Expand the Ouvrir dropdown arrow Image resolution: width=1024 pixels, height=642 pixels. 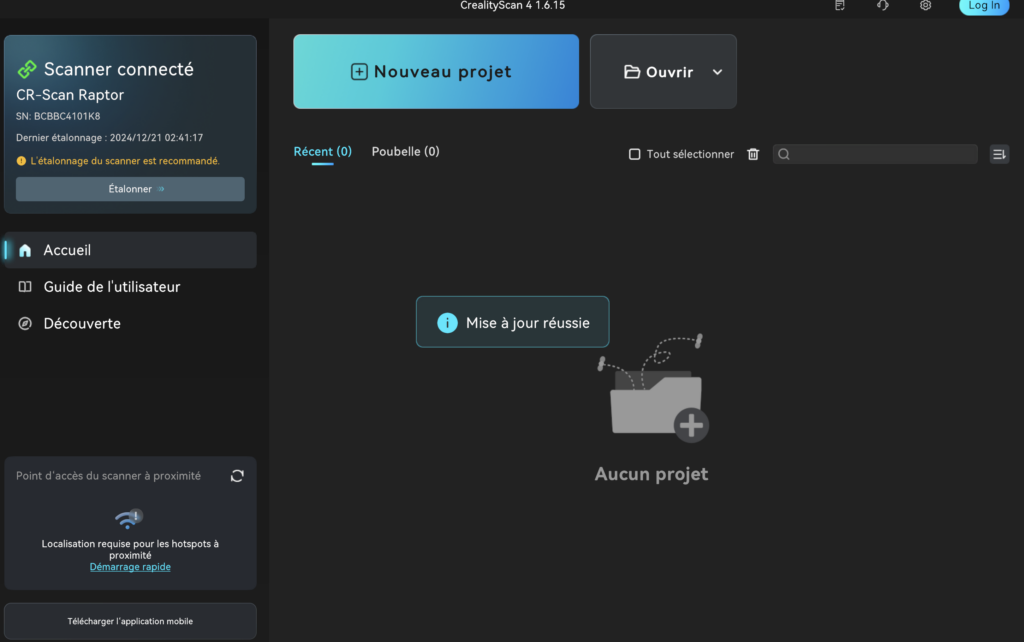click(717, 72)
